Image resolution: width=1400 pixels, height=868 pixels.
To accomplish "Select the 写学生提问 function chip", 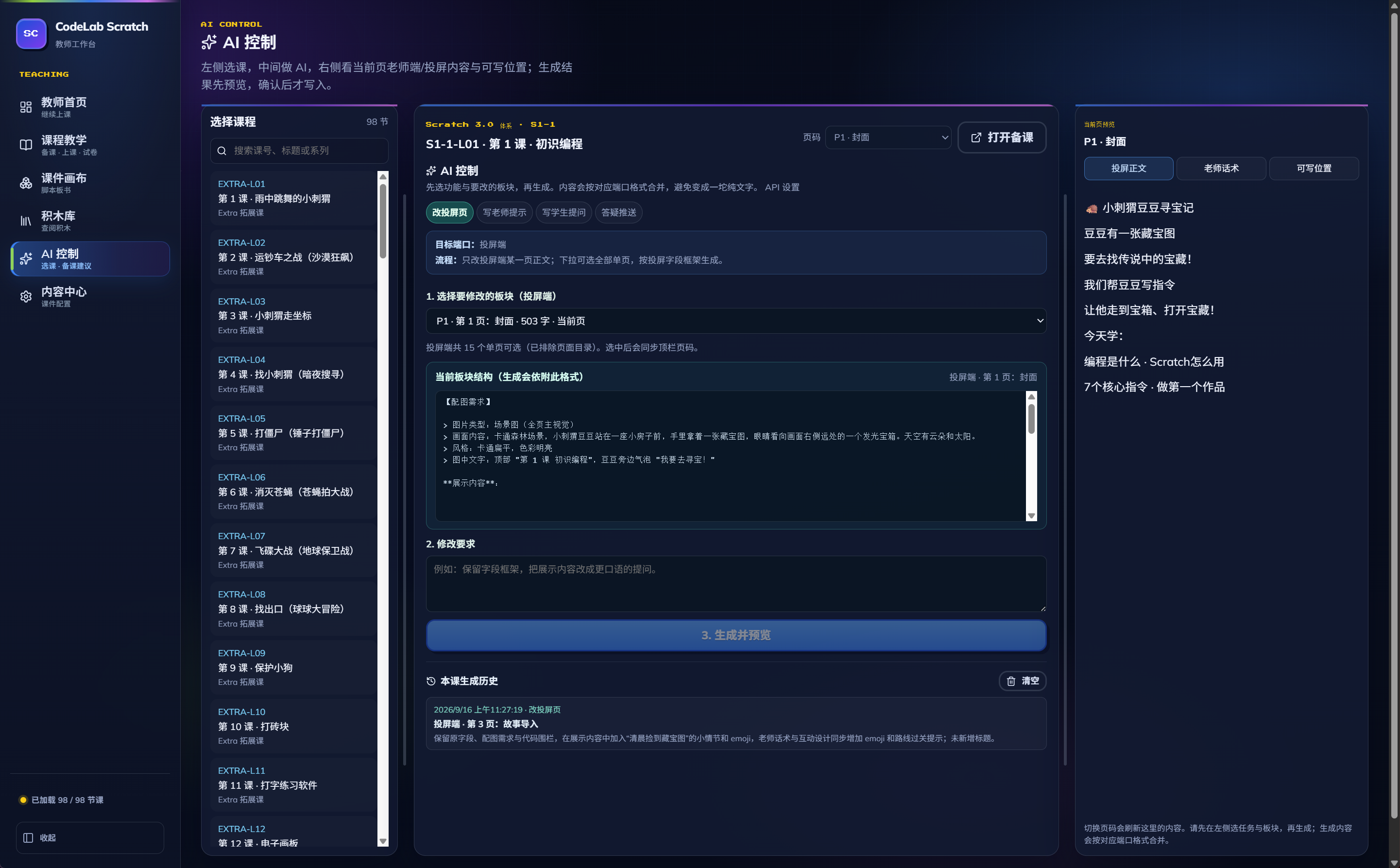I will point(563,212).
